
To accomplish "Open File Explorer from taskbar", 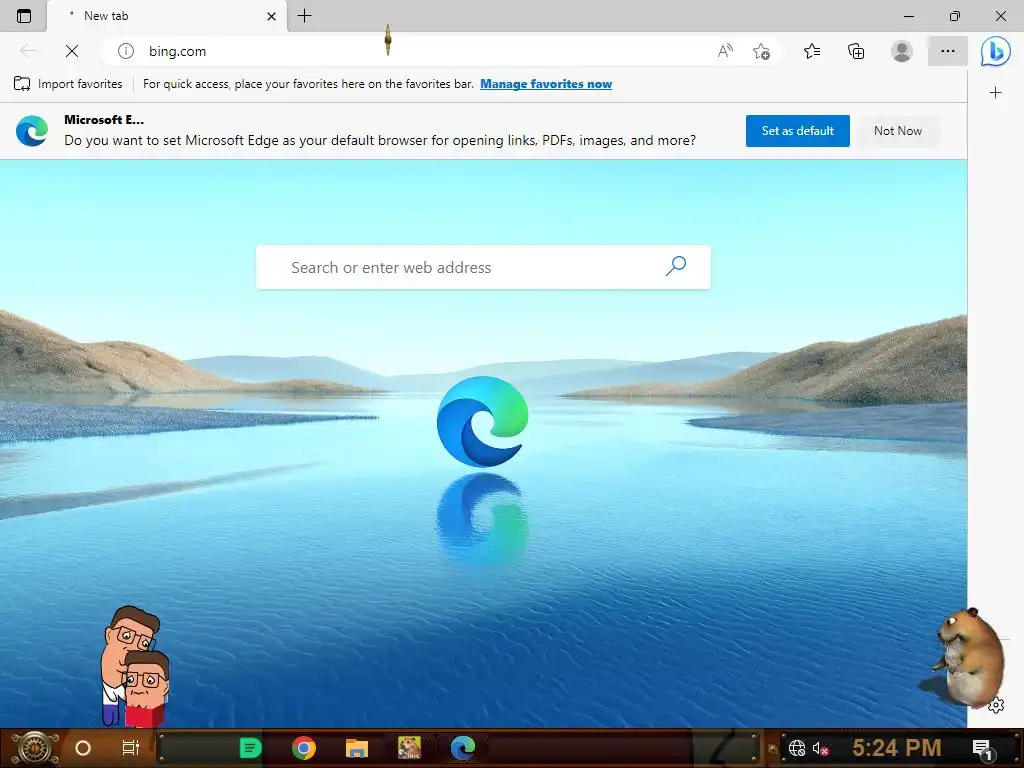I will [x=357, y=748].
